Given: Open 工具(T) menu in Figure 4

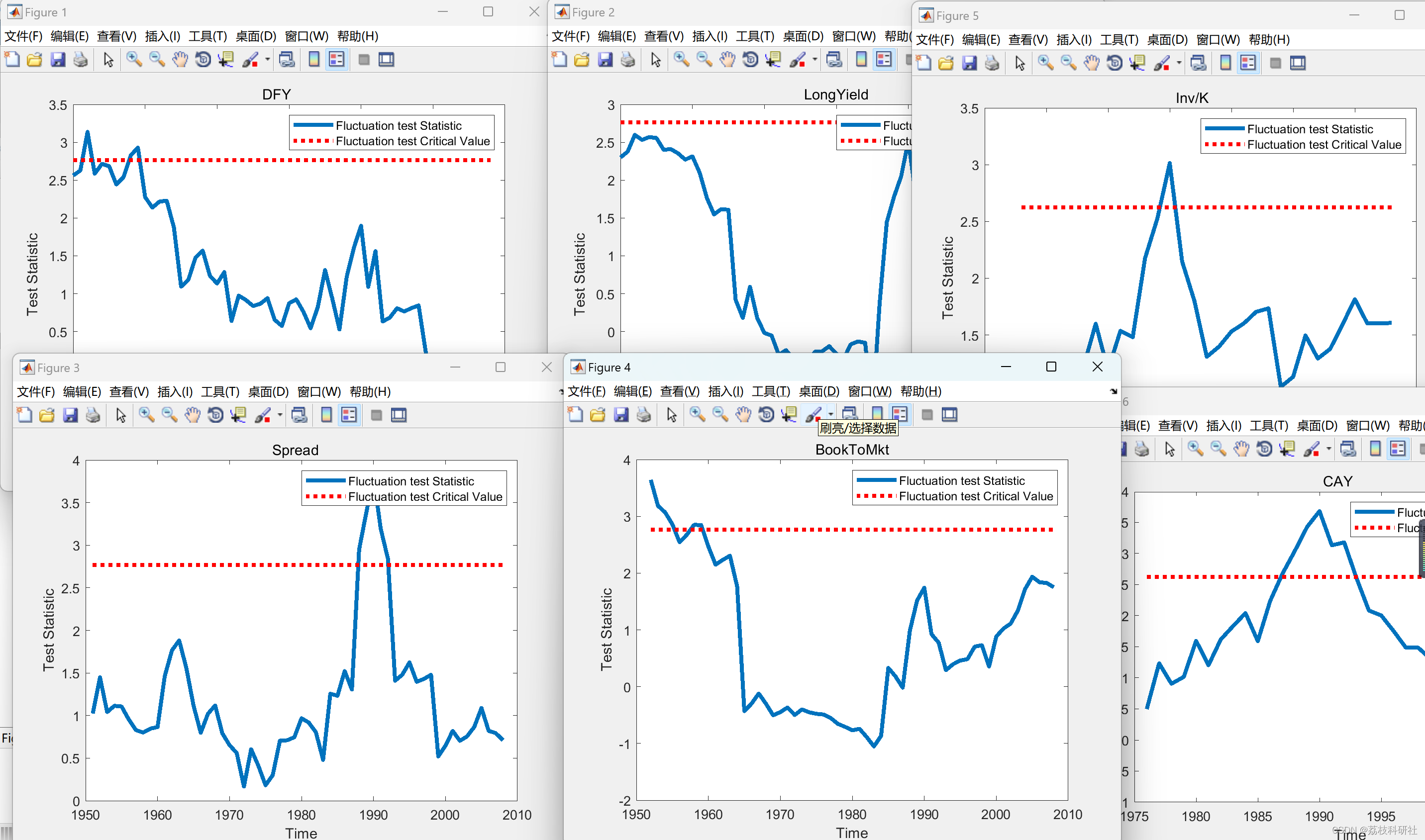Looking at the screenshot, I should pyautogui.click(x=771, y=391).
